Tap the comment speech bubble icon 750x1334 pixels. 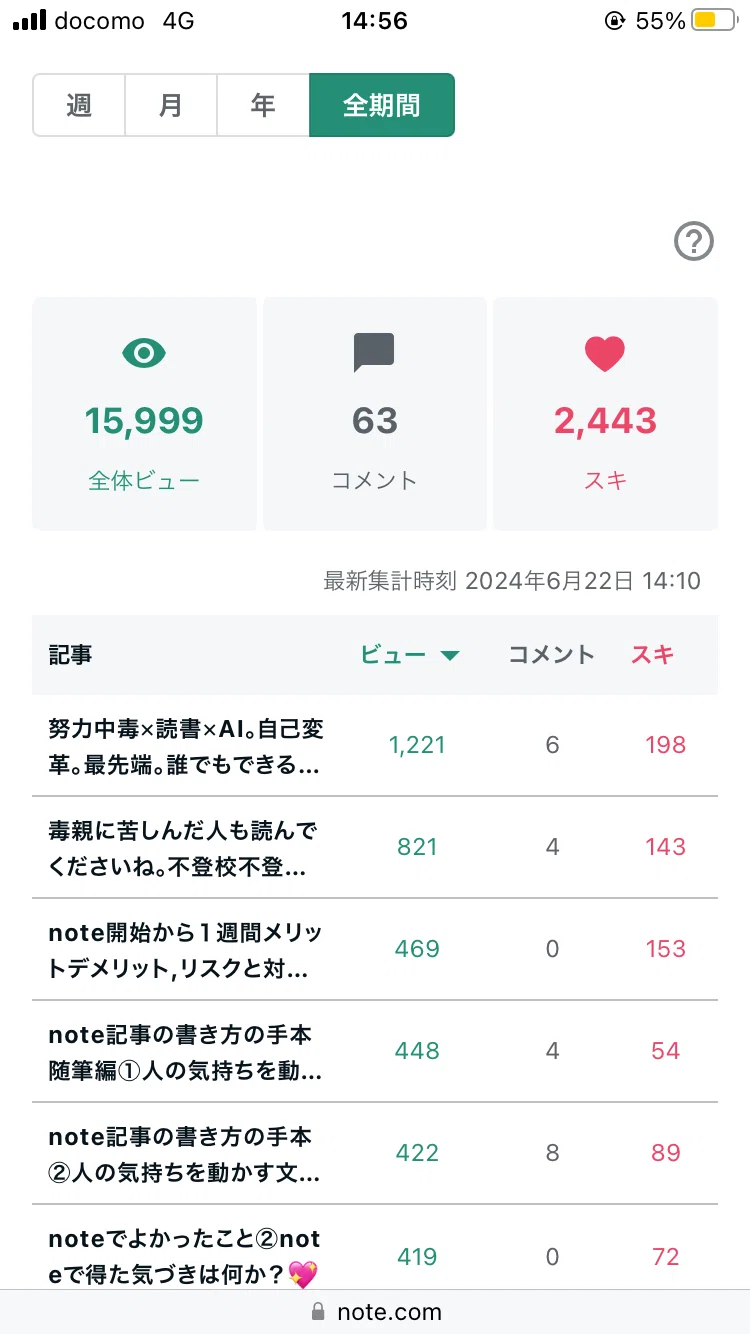point(375,353)
